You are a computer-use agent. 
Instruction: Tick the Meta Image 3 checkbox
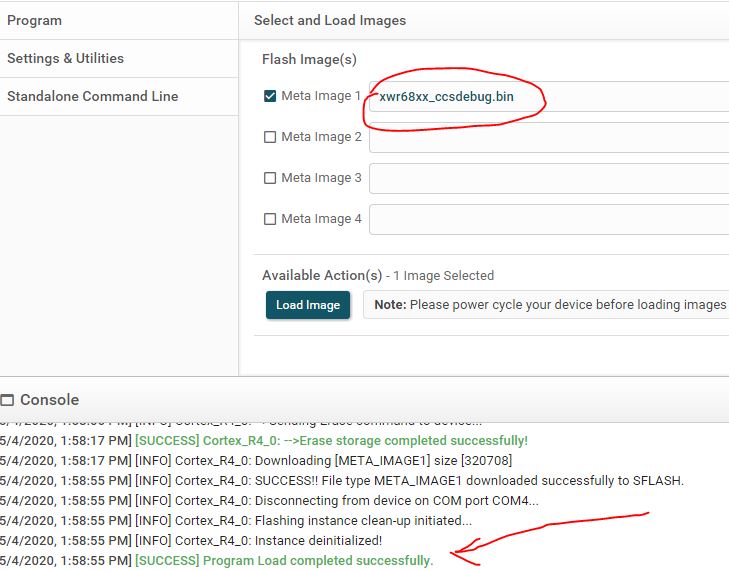tap(270, 178)
